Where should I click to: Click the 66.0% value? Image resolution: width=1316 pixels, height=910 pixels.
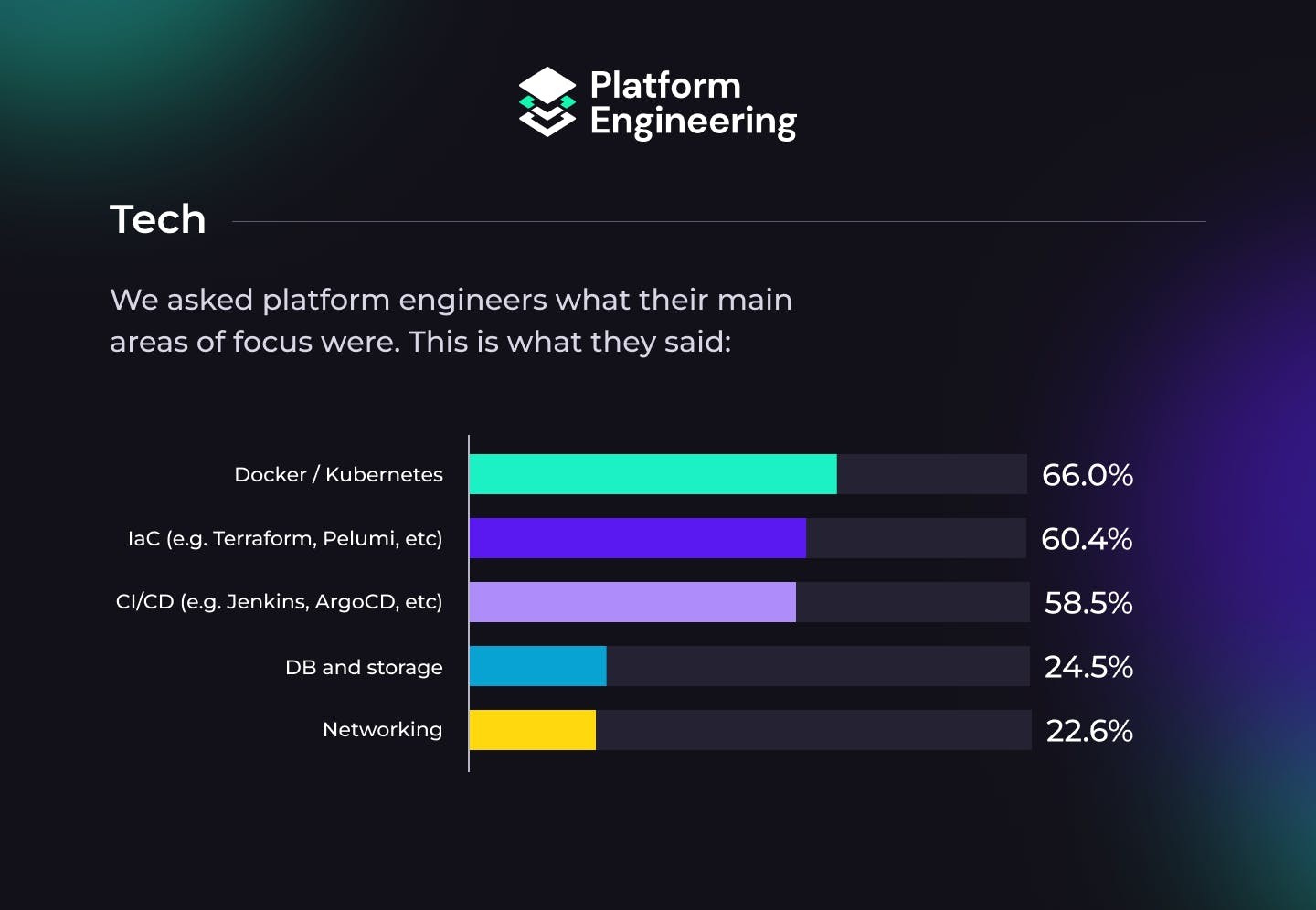1088,475
